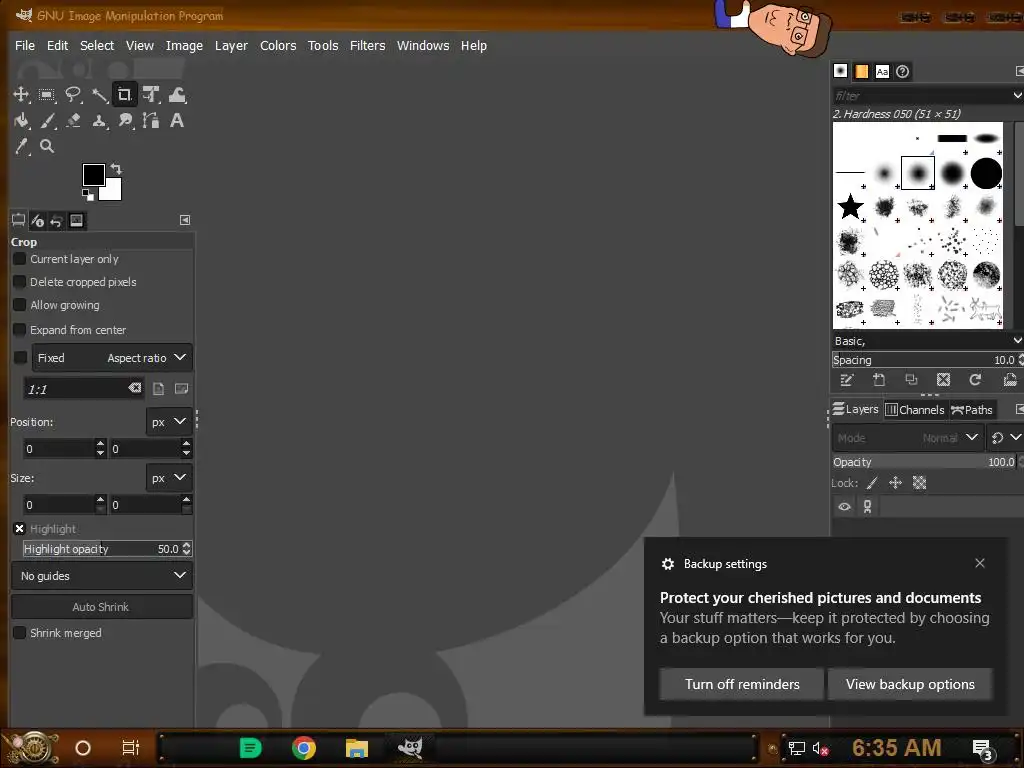Delete the selected brush
Image resolution: width=1024 pixels, height=768 pixels.
point(943,380)
